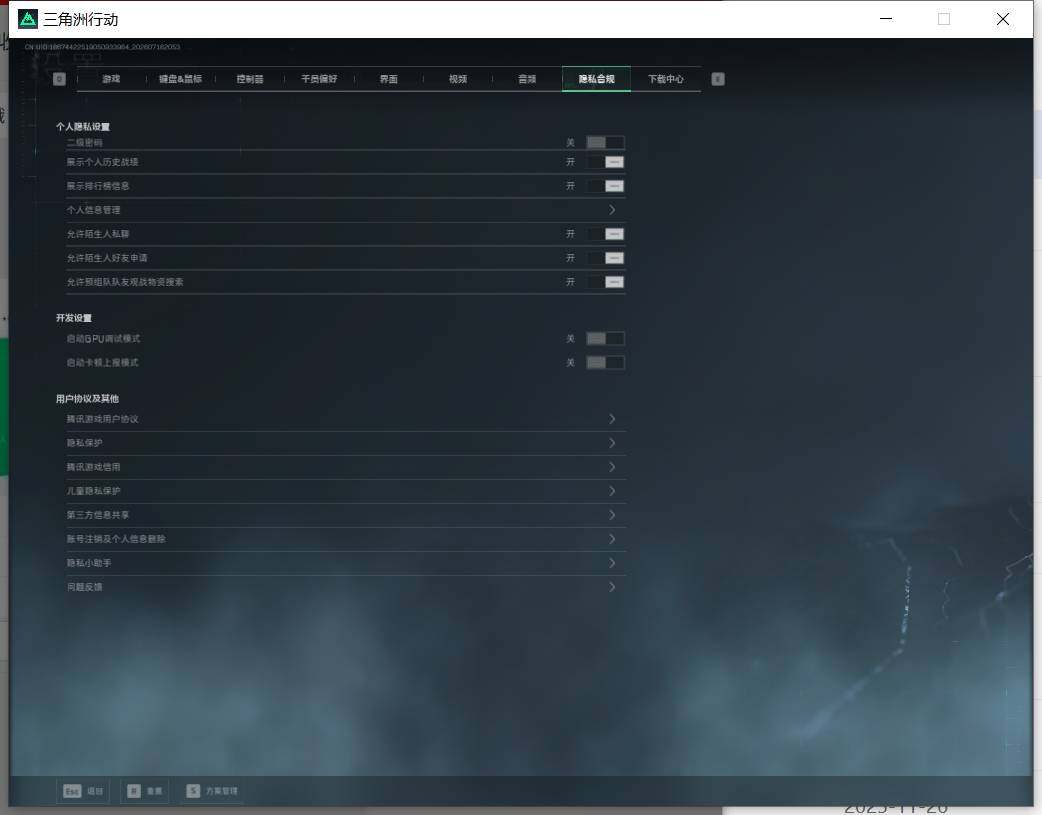Click the R reset button

pyautogui.click(x=144, y=791)
